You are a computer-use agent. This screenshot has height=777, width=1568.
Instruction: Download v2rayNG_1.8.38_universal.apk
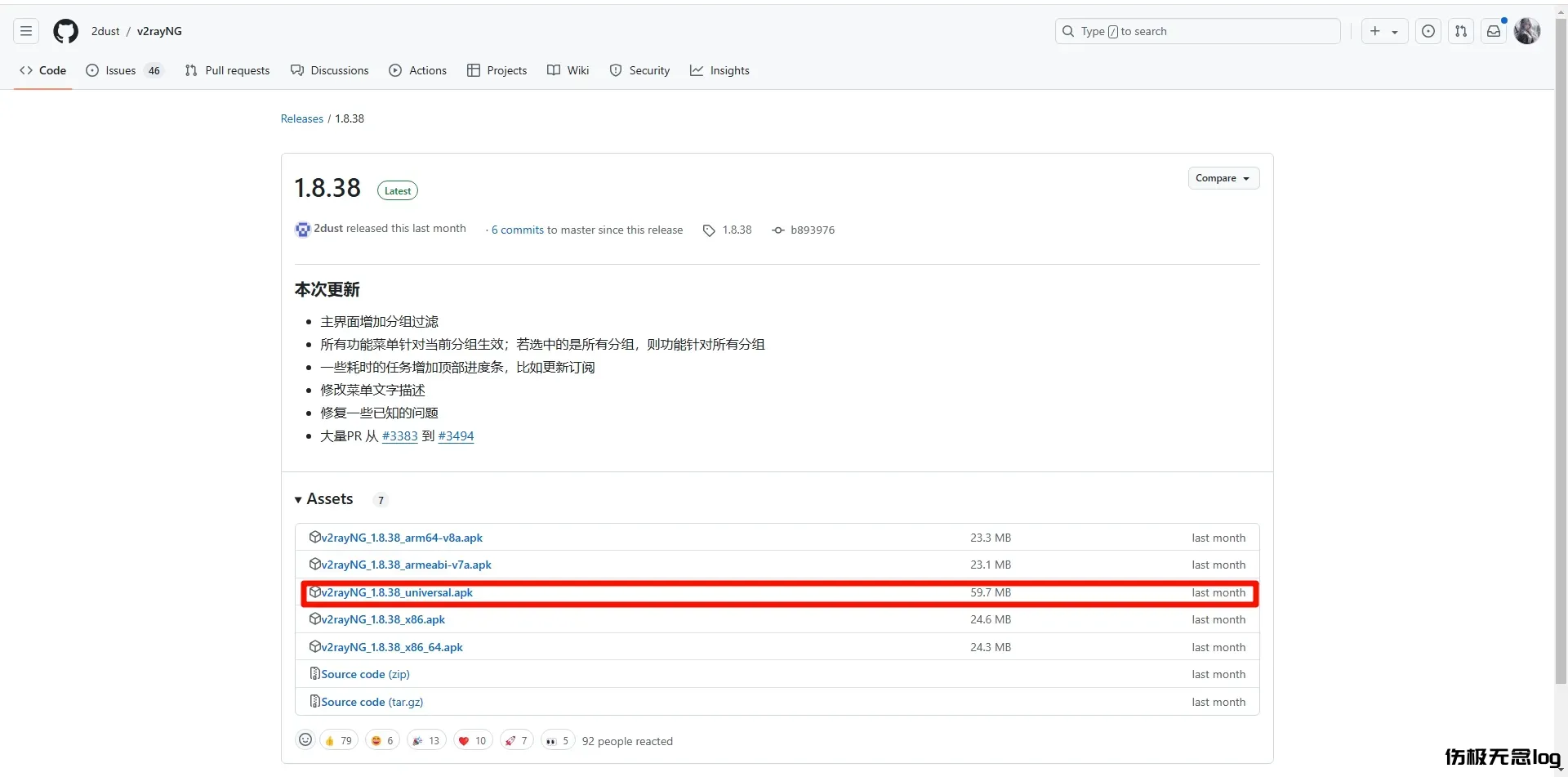pyautogui.click(x=397, y=592)
